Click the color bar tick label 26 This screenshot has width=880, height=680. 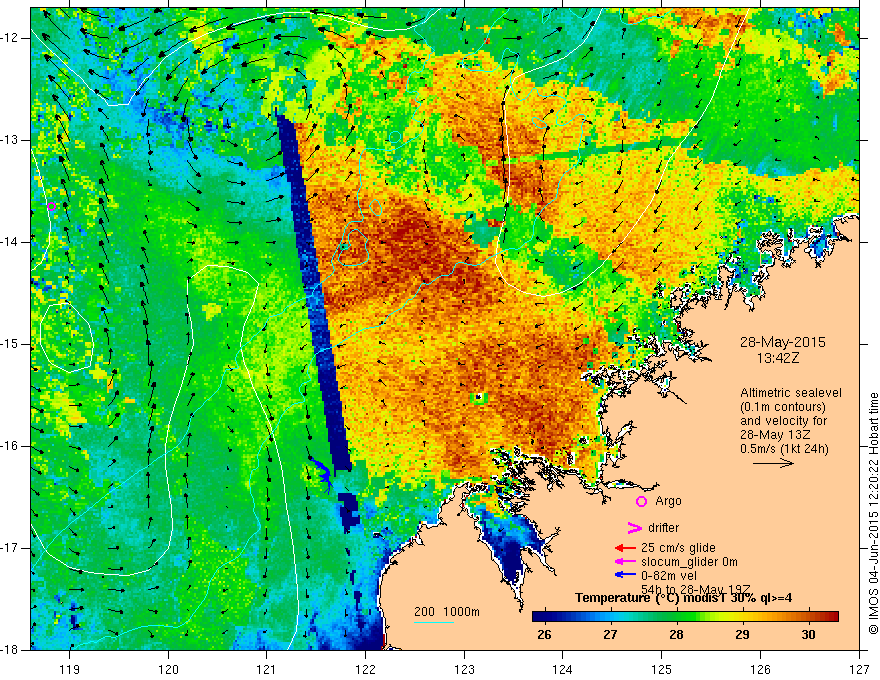click(544, 635)
